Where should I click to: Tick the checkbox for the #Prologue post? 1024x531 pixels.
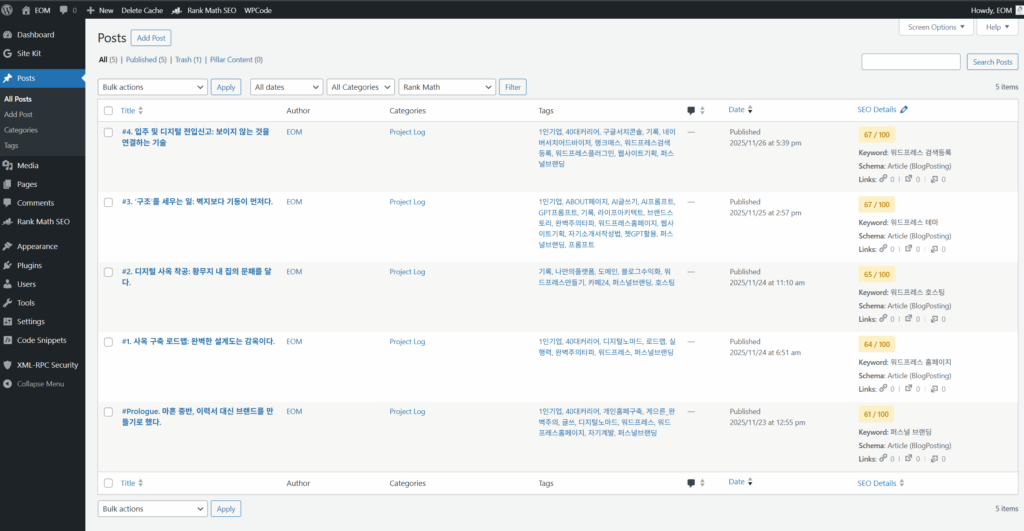pyautogui.click(x=109, y=412)
